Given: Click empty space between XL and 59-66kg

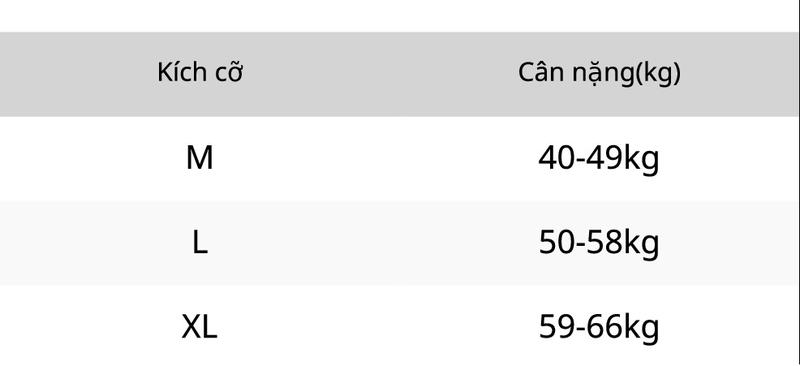Looking at the screenshot, I should [x=376, y=327].
